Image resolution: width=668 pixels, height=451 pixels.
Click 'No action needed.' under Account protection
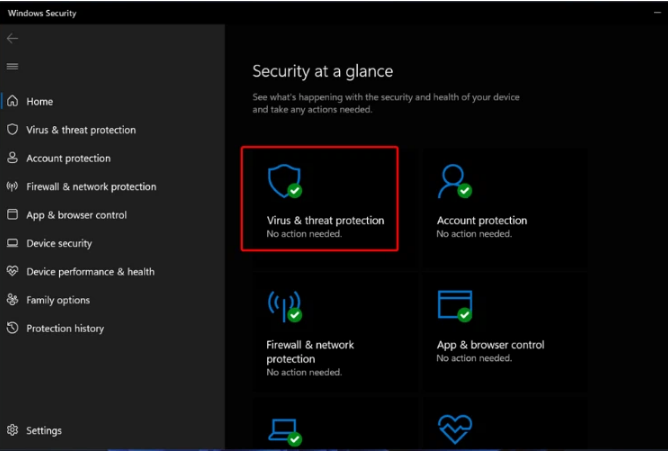[x=474, y=234]
